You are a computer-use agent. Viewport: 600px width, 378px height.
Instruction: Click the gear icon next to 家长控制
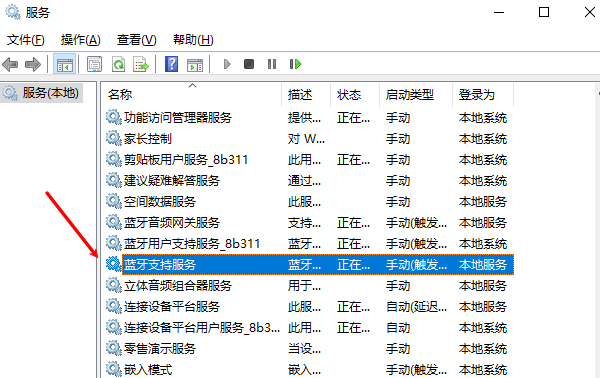pyautogui.click(x=114, y=138)
